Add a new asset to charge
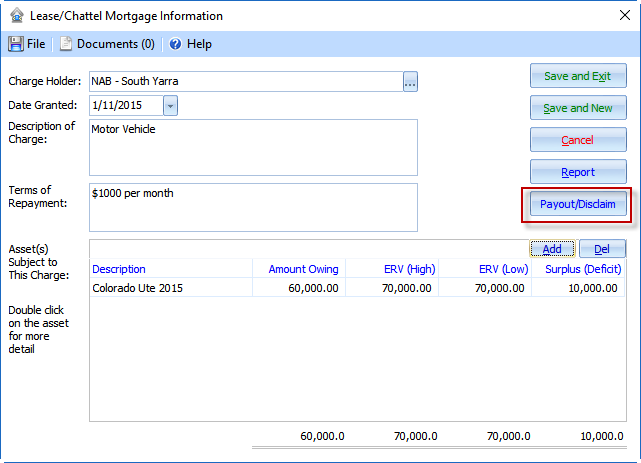Image resolution: width=641 pixels, height=463 pixels. point(550,249)
